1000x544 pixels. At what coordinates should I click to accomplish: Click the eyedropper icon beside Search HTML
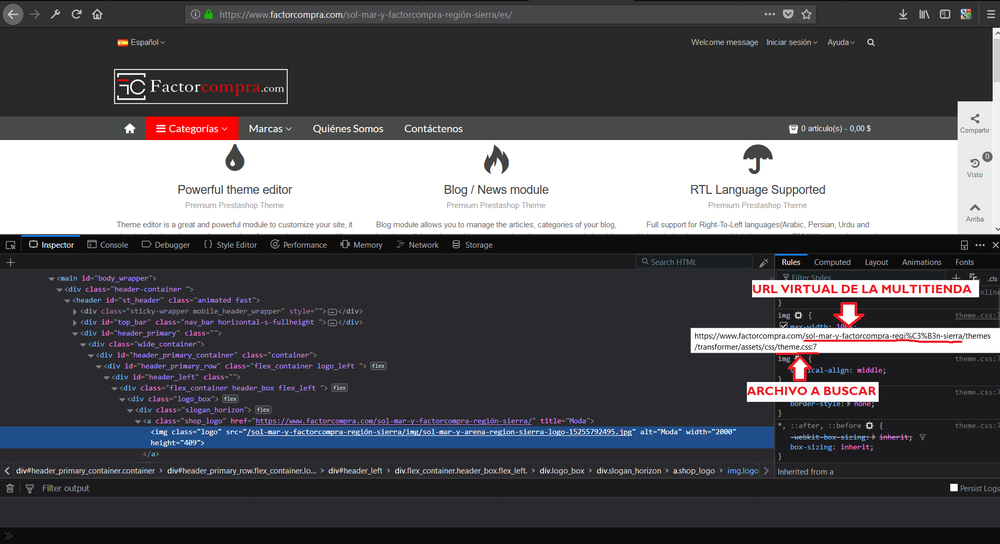click(764, 262)
